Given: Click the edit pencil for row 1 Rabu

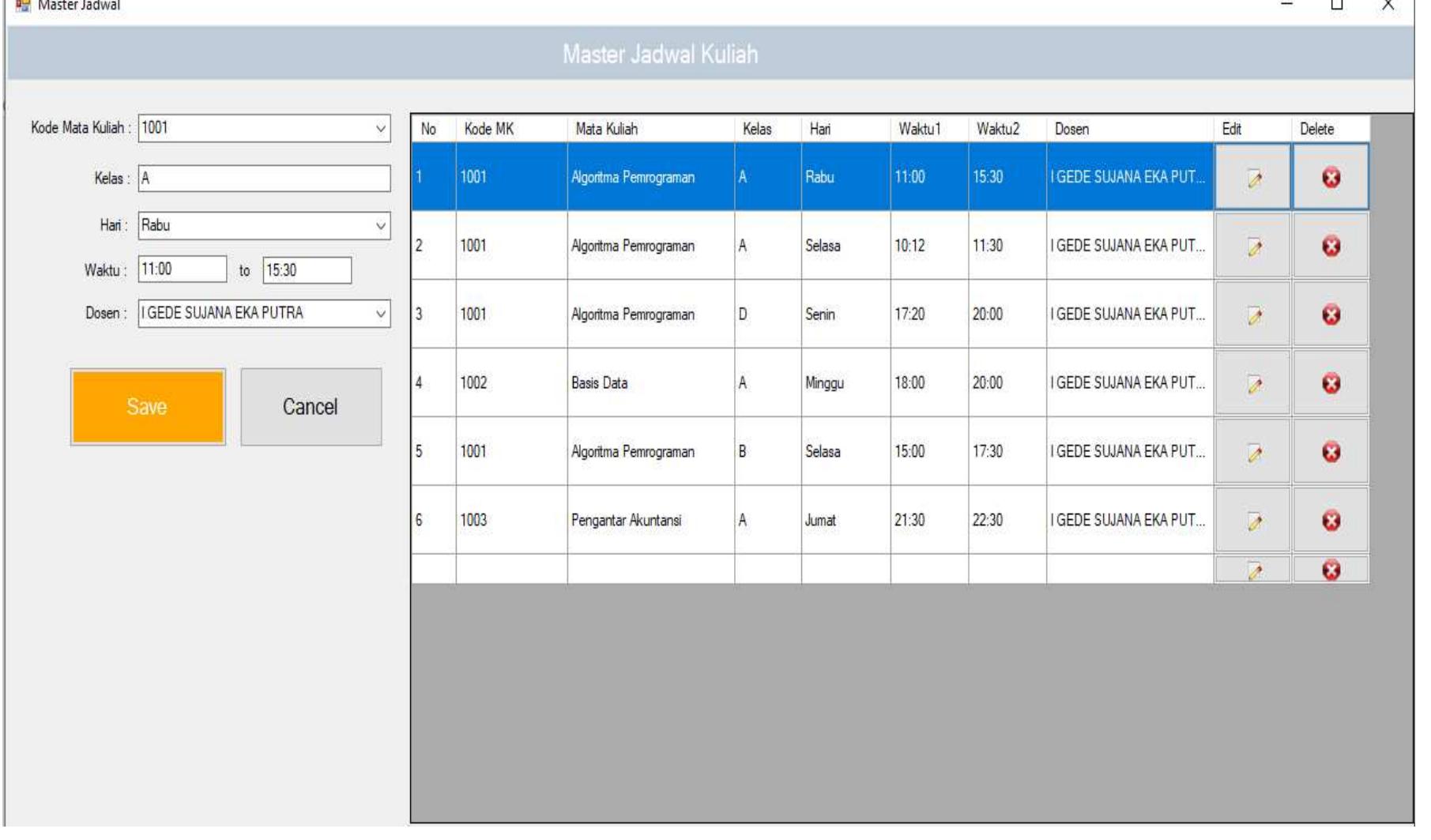Looking at the screenshot, I should 1253,178.
